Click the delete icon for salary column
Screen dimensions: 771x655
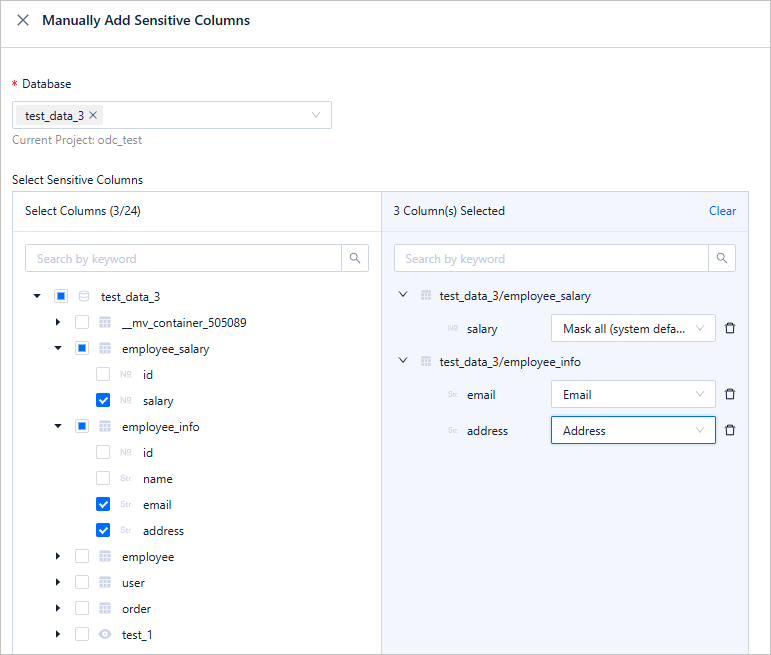point(730,328)
